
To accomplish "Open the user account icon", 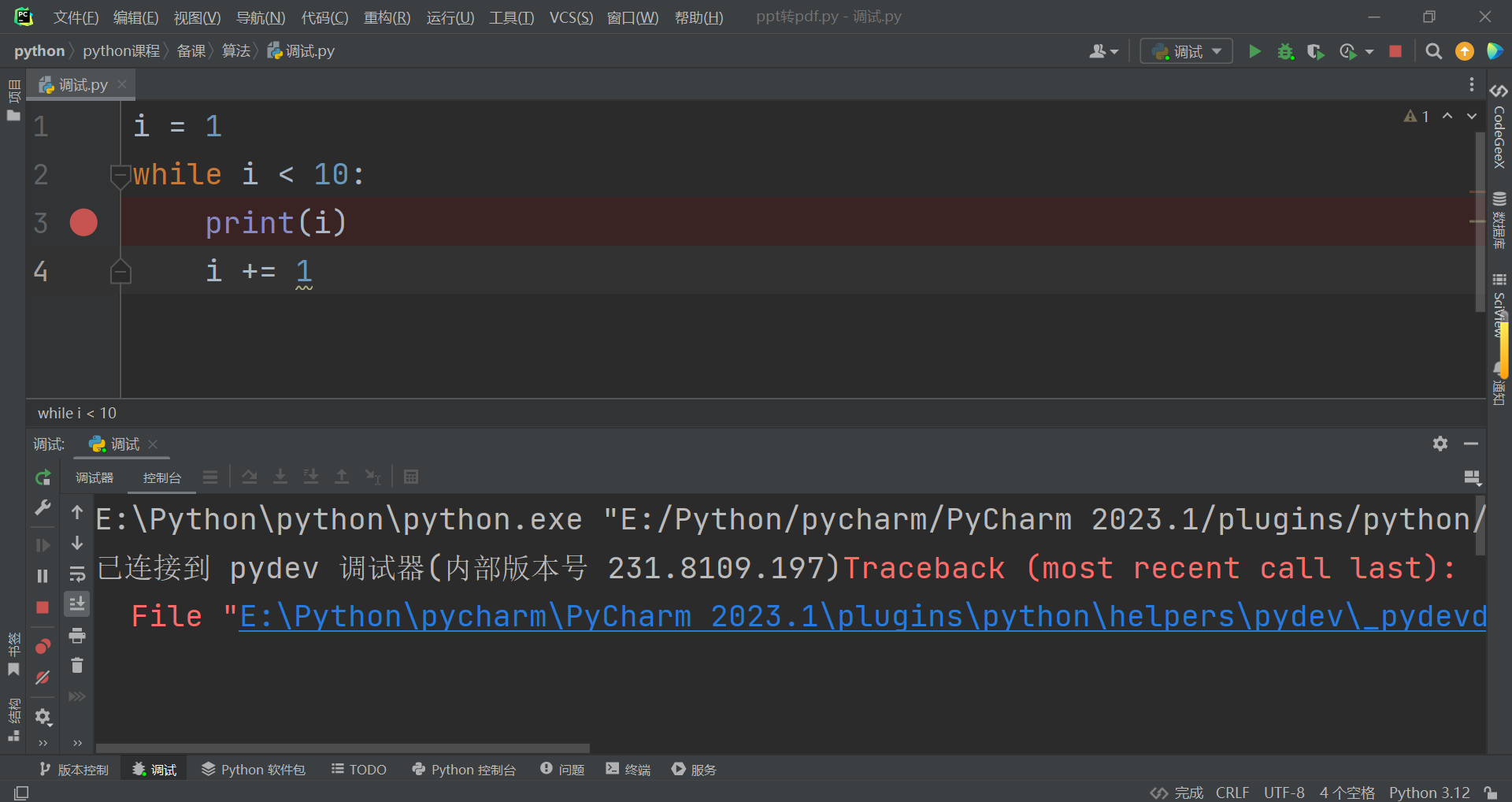I will [1098, 51].
